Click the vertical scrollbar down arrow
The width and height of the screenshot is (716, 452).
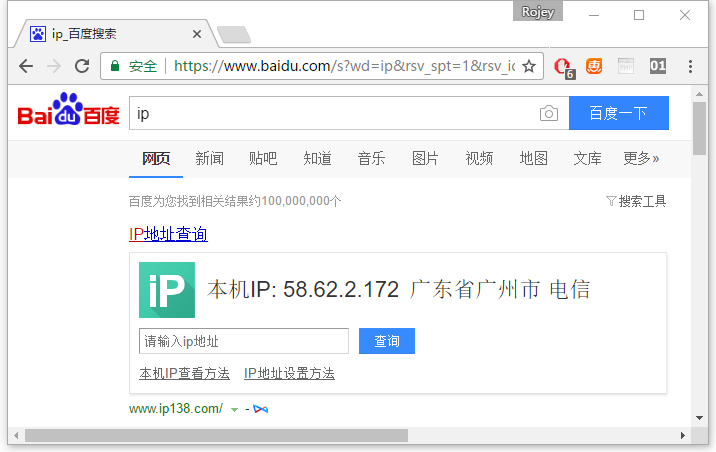699,418
